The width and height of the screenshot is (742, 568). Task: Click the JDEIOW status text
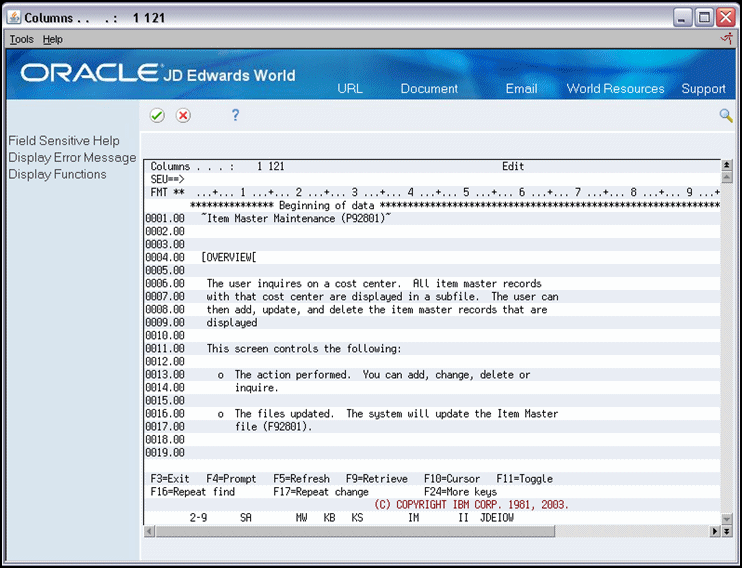(497, 518)
